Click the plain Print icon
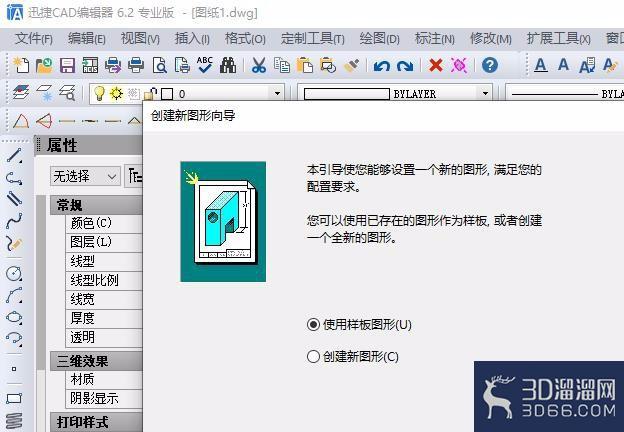This screenshot has height=432, width=624. [136, 65]
